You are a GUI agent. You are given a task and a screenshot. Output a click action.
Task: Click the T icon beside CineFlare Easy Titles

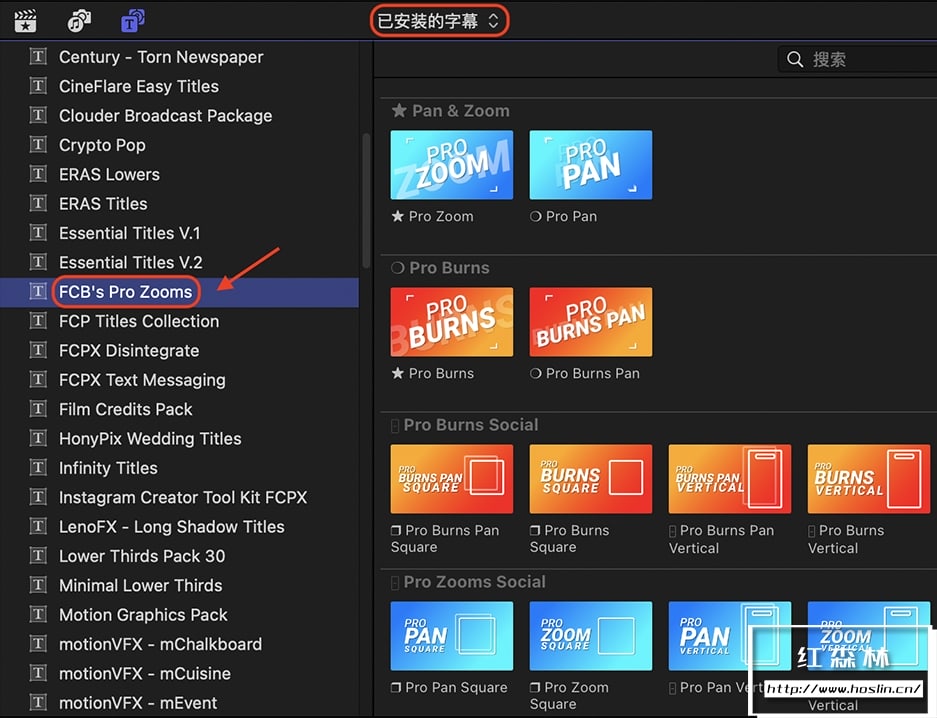pos(38,86)
